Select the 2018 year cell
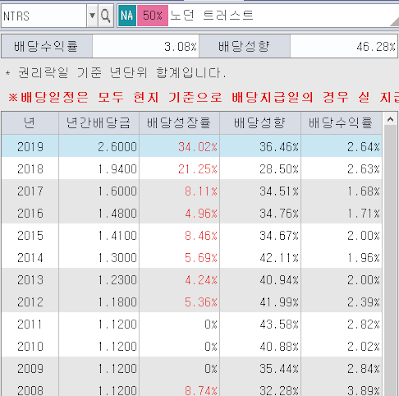Screen dimensions: 399x396 click(30, 169)
